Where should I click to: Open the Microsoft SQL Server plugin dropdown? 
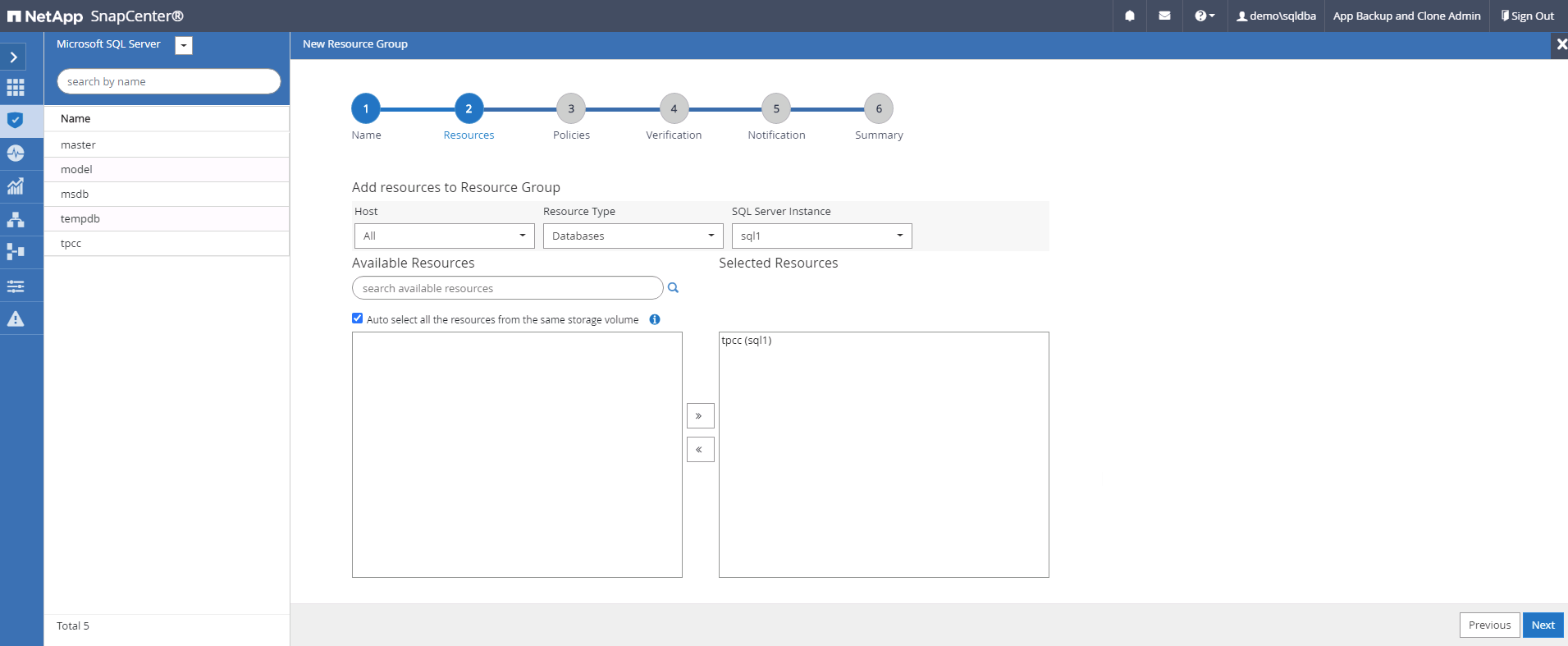click(184, 46)
